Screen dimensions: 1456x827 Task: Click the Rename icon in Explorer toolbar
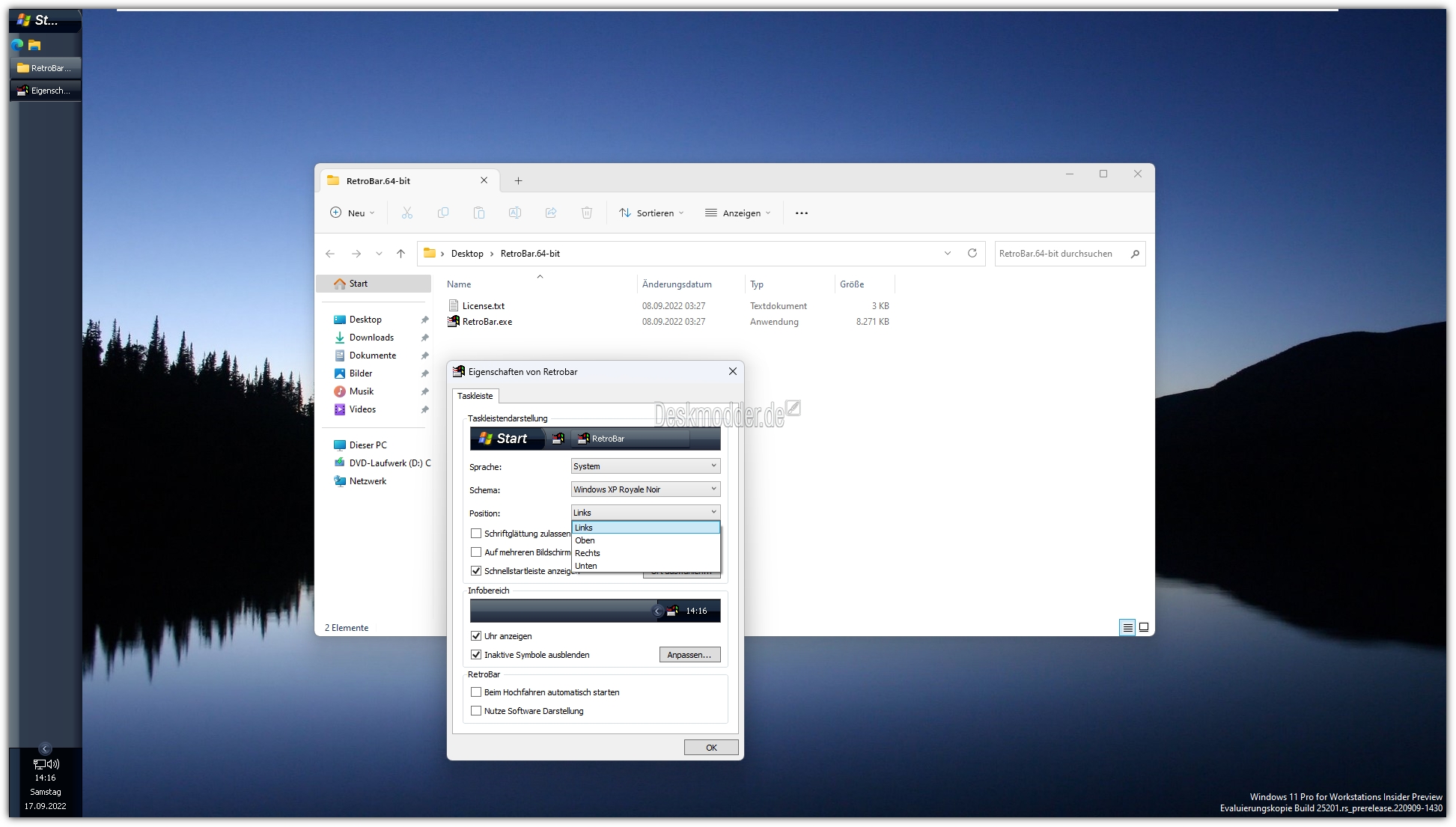(x=515, y=213)
